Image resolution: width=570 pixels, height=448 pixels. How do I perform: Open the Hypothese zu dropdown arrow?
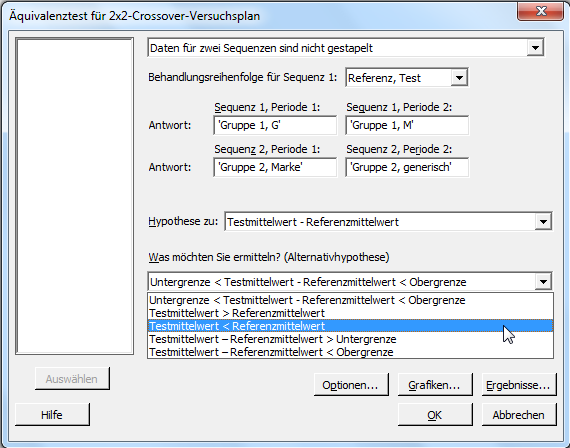click(x=543, y=221)
